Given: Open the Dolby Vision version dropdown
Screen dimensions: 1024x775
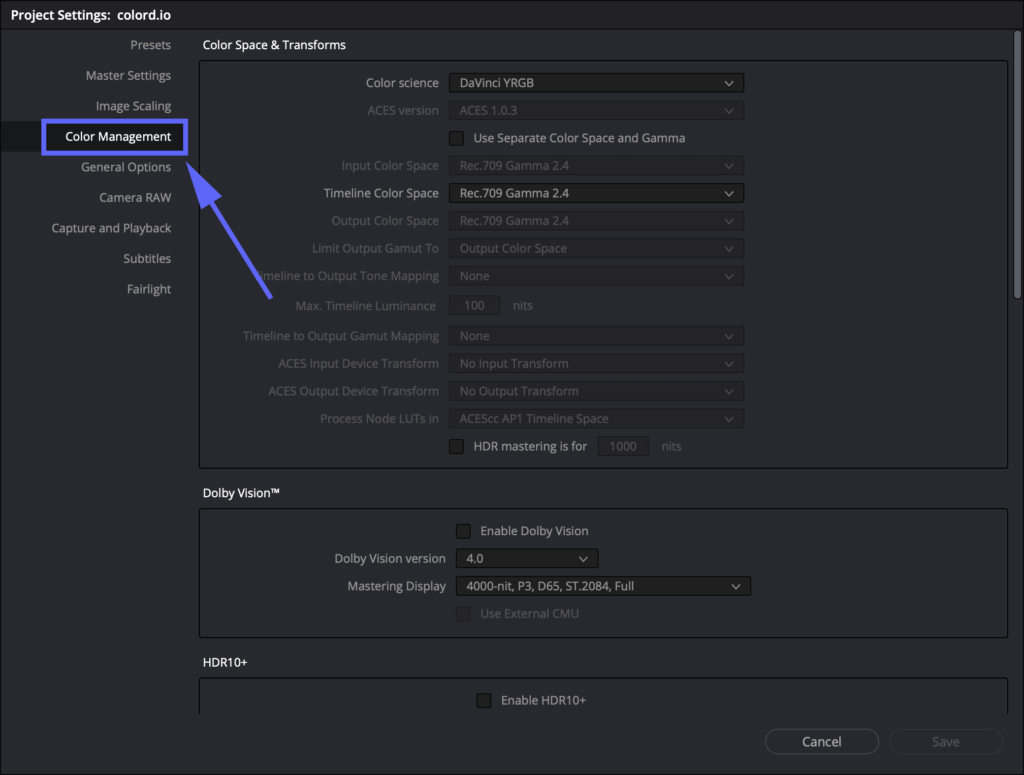Looking at the screenshot, I should click(527, 558).
